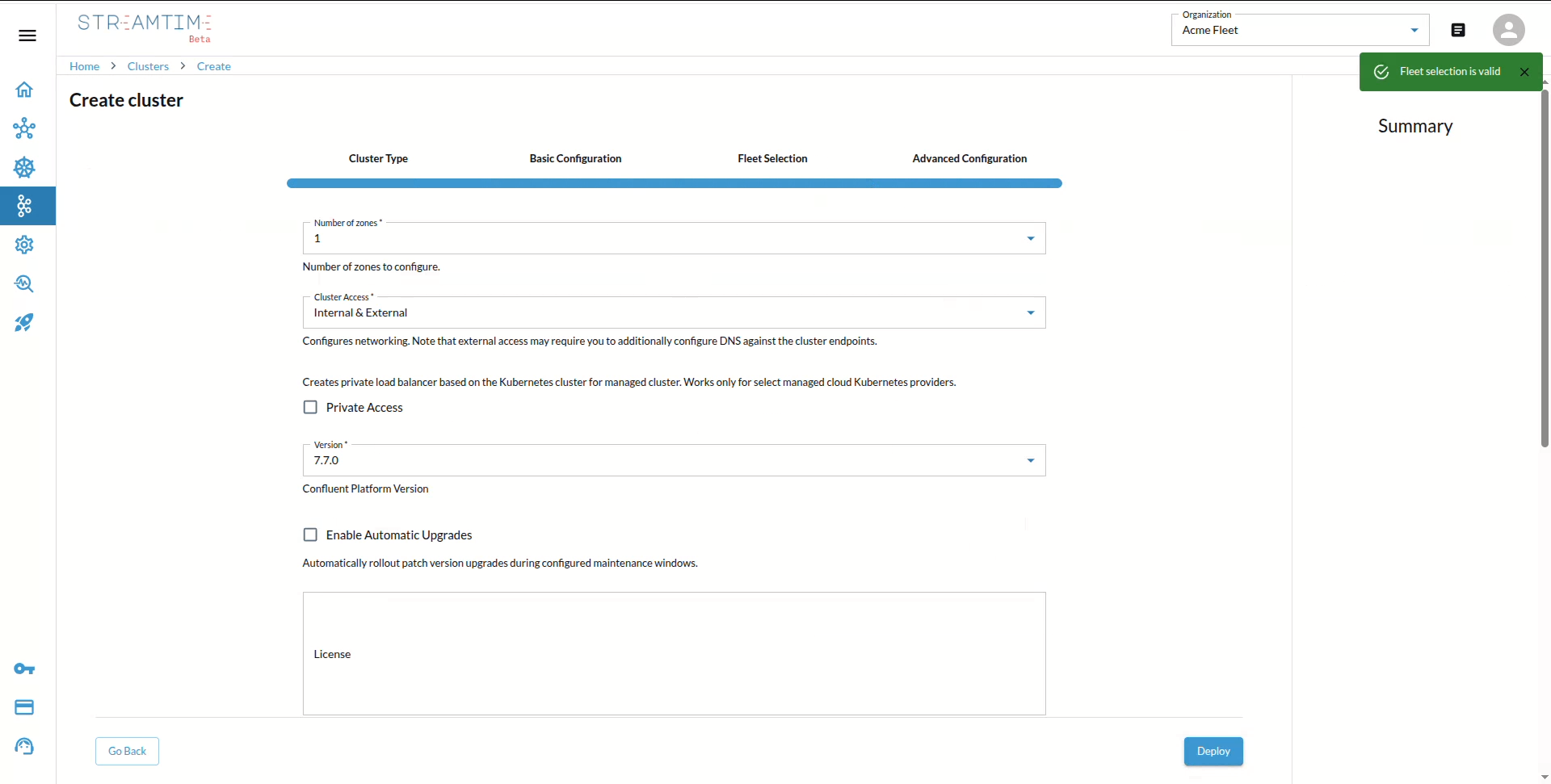
Task: Click the Number of zones to configure text
Action: point(371,267)
